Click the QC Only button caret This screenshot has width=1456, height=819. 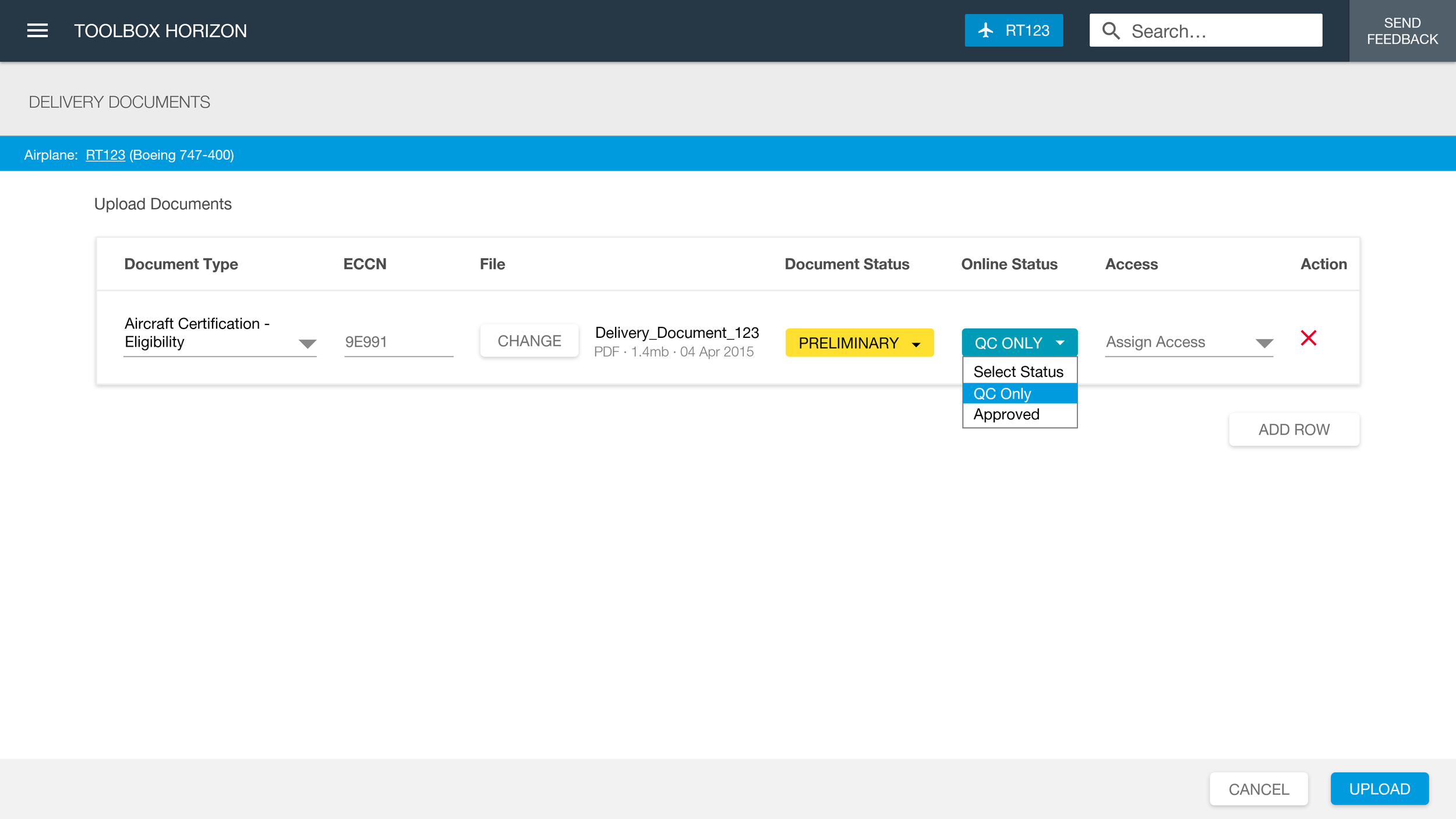[1060, 343]
